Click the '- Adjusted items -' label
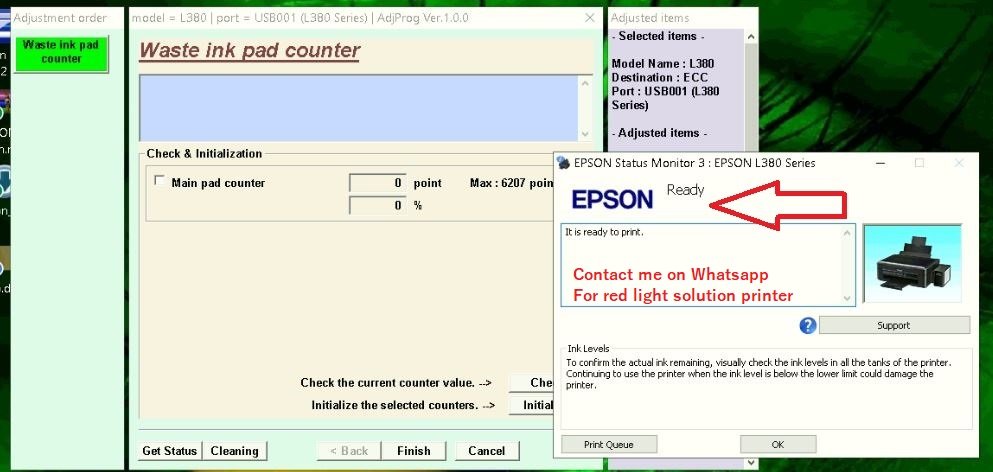 (x=659, y=133)
